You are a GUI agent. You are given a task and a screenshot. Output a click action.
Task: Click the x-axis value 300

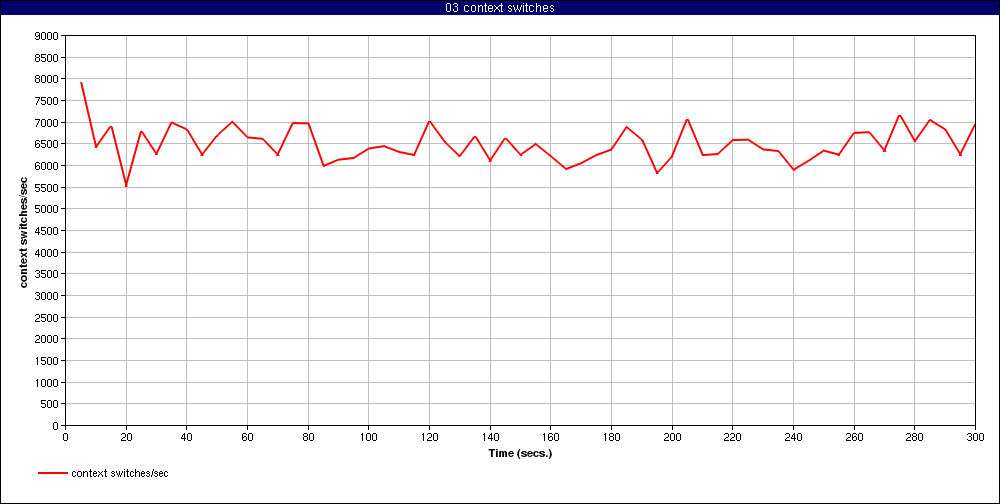(975, 437)
